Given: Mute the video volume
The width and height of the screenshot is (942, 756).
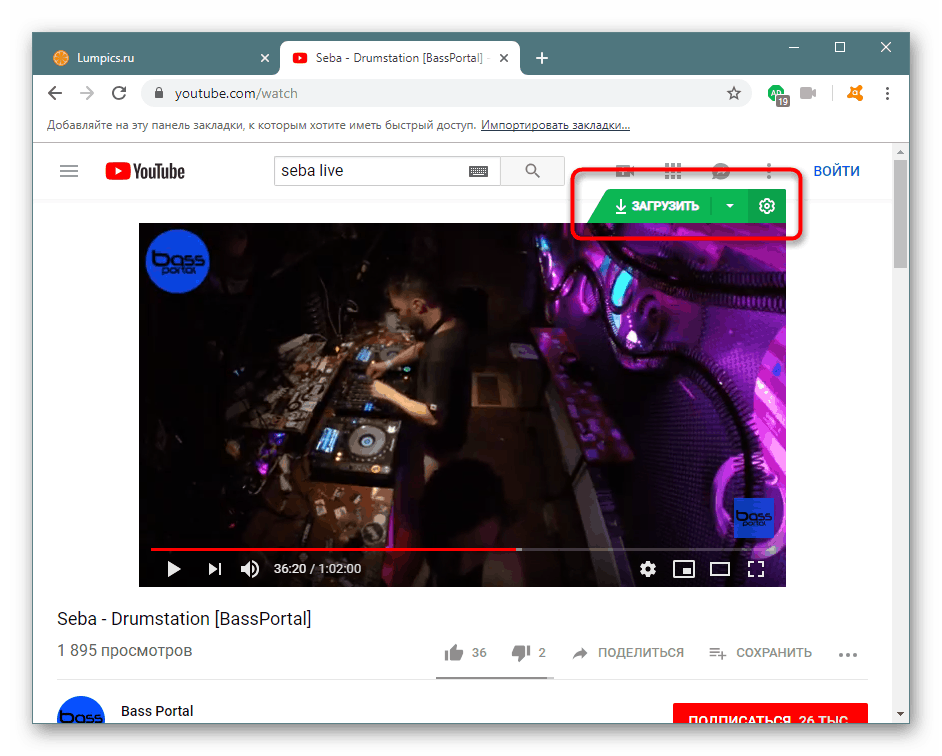Looking at the screenshot, I should tap(250, 569).
